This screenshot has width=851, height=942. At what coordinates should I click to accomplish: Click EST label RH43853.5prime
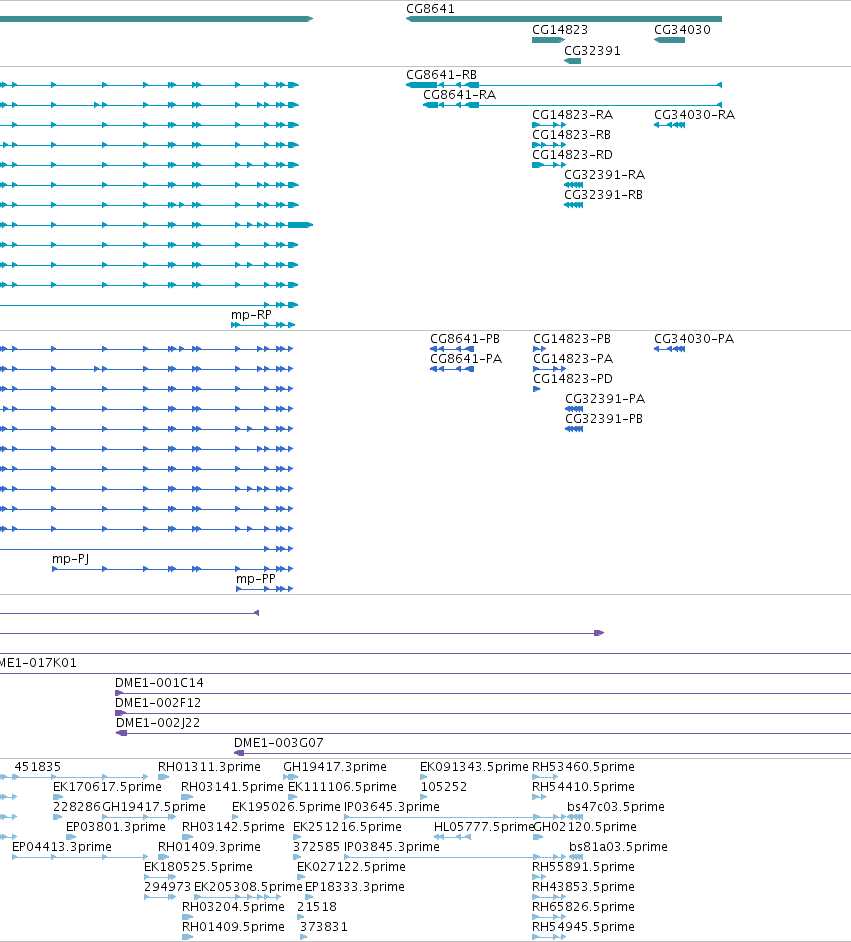pyautogui.click(x=583, y=887)
